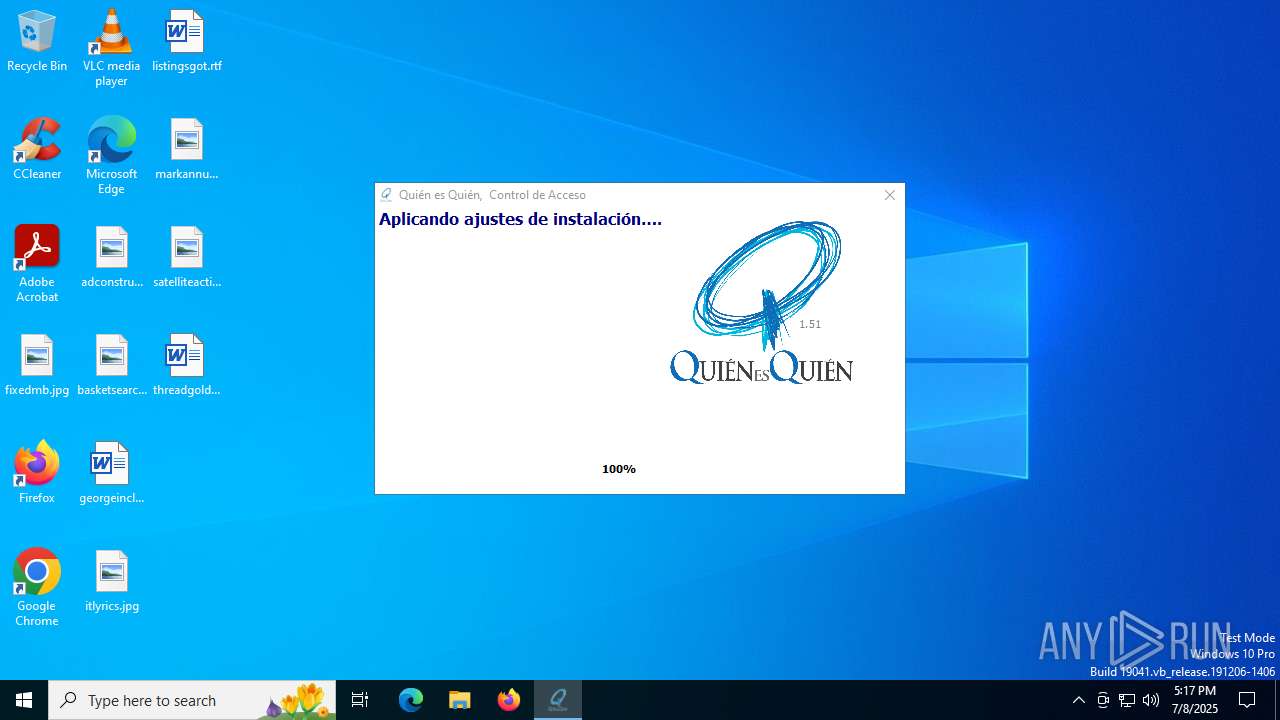Screen dimensions: 1280x720
Task: Launch Firefox from the desktop shortcut
Action: click(x=37, y=474)
